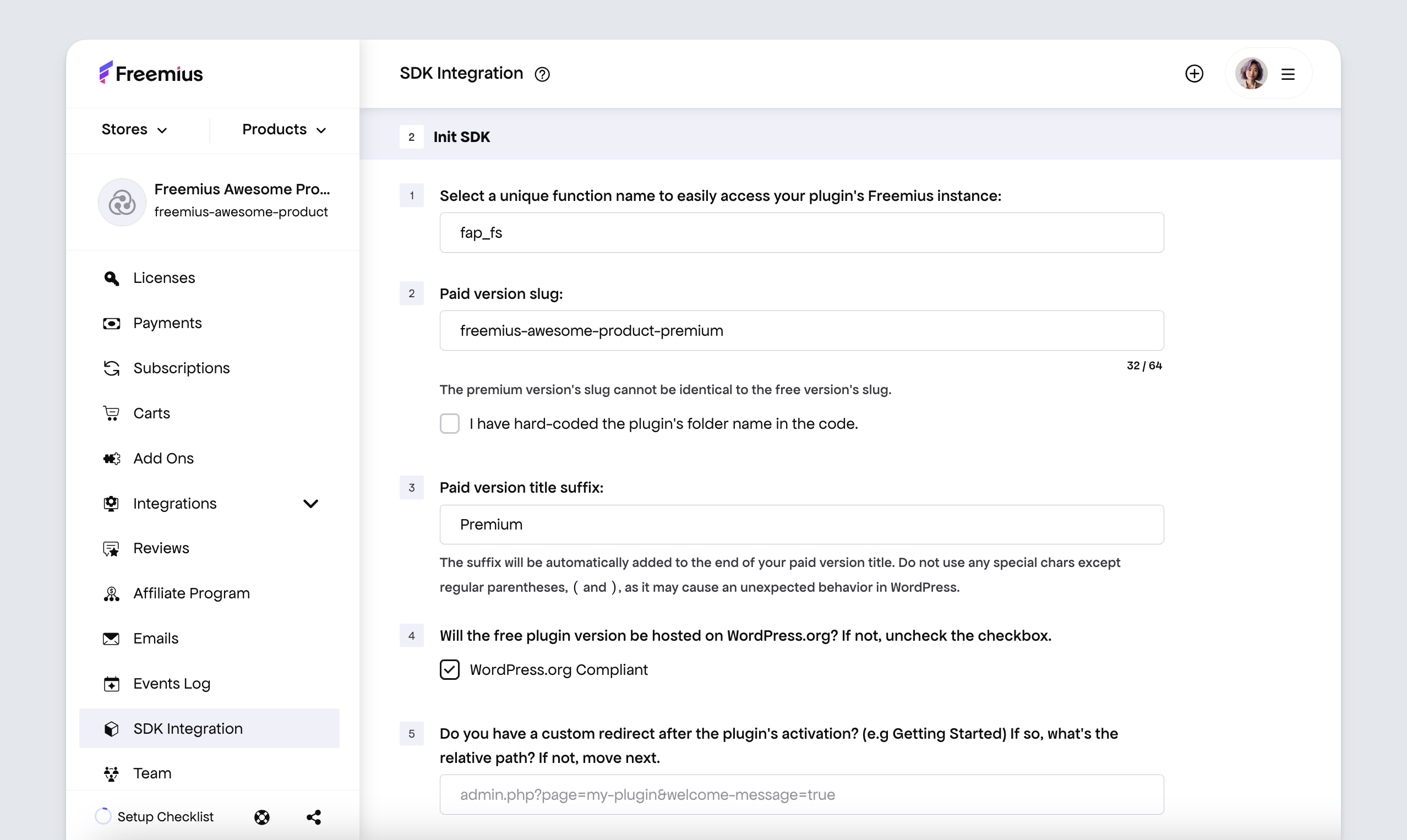Screen dimensions: 1407x840
Task: Open Events Log page
Action: click(x=172, y=684)
